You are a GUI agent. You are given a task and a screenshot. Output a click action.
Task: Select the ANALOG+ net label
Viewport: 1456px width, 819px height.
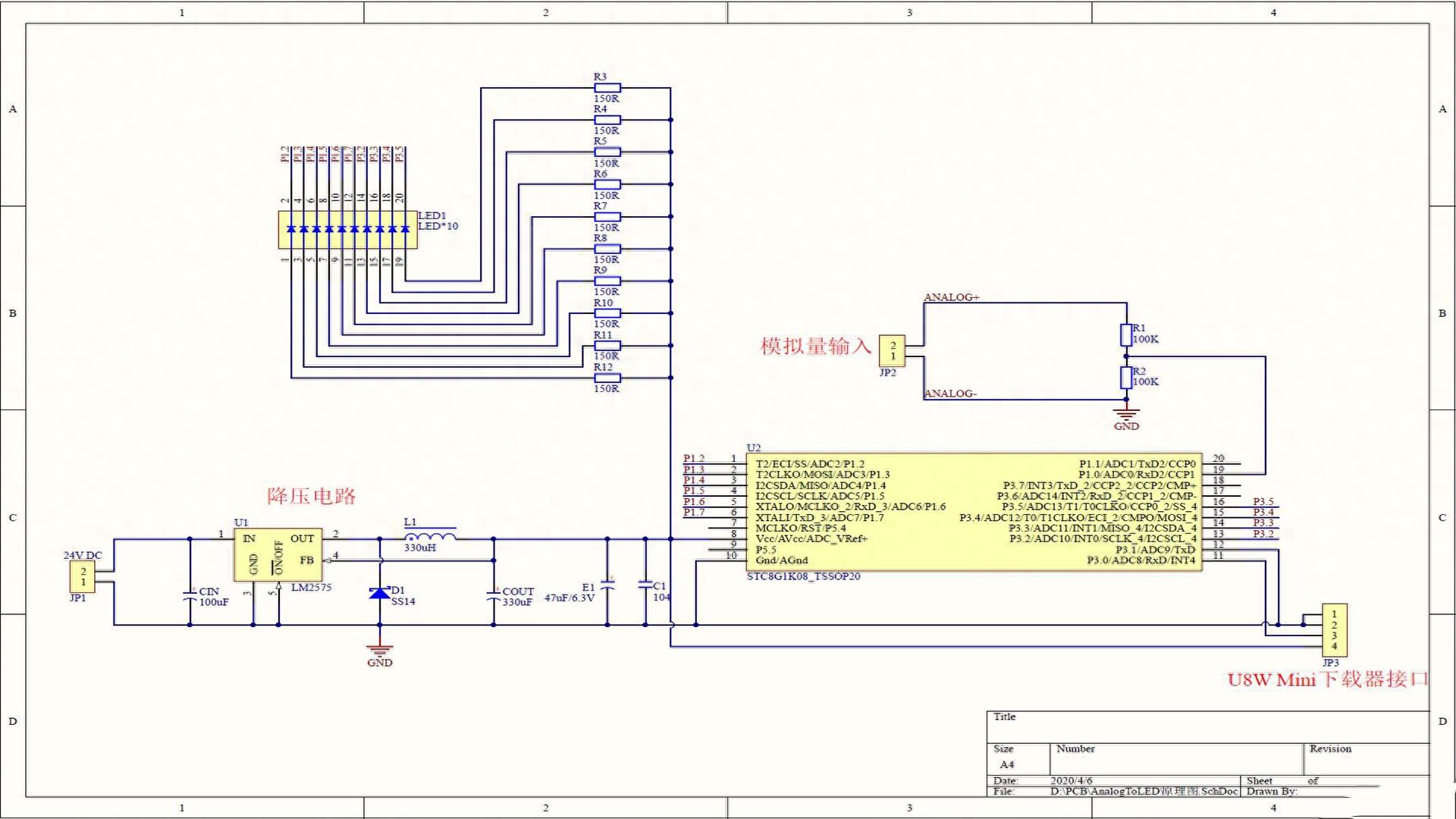(x=951, y=297)
